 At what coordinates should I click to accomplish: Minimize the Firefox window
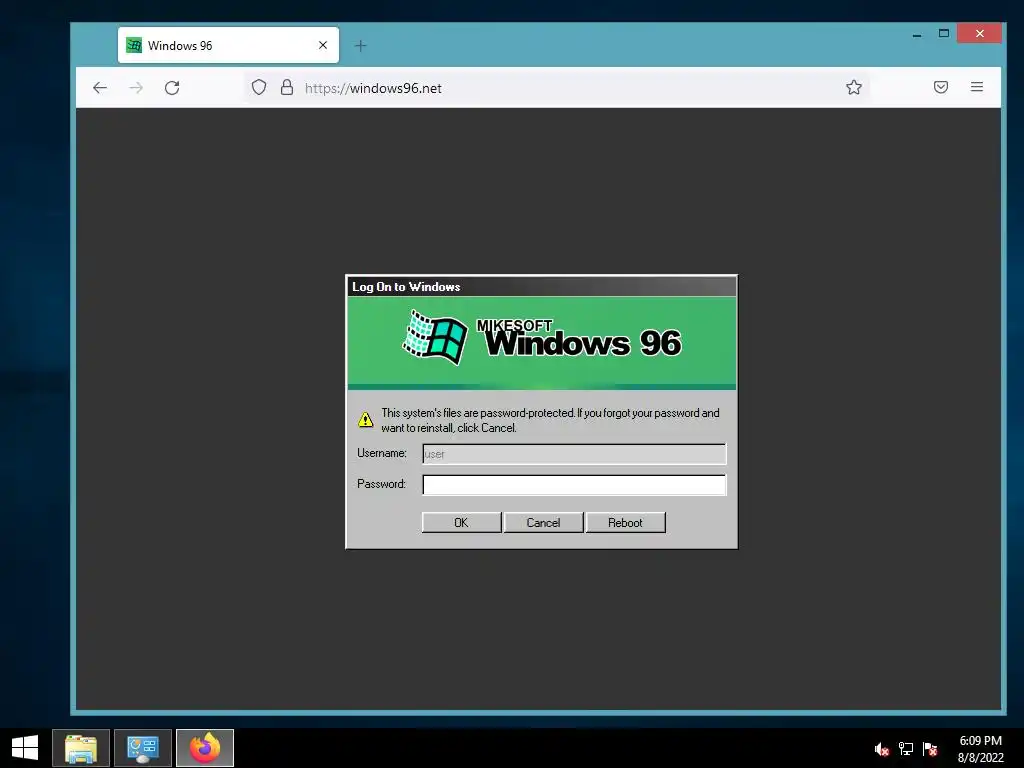(x=917, y=34)
